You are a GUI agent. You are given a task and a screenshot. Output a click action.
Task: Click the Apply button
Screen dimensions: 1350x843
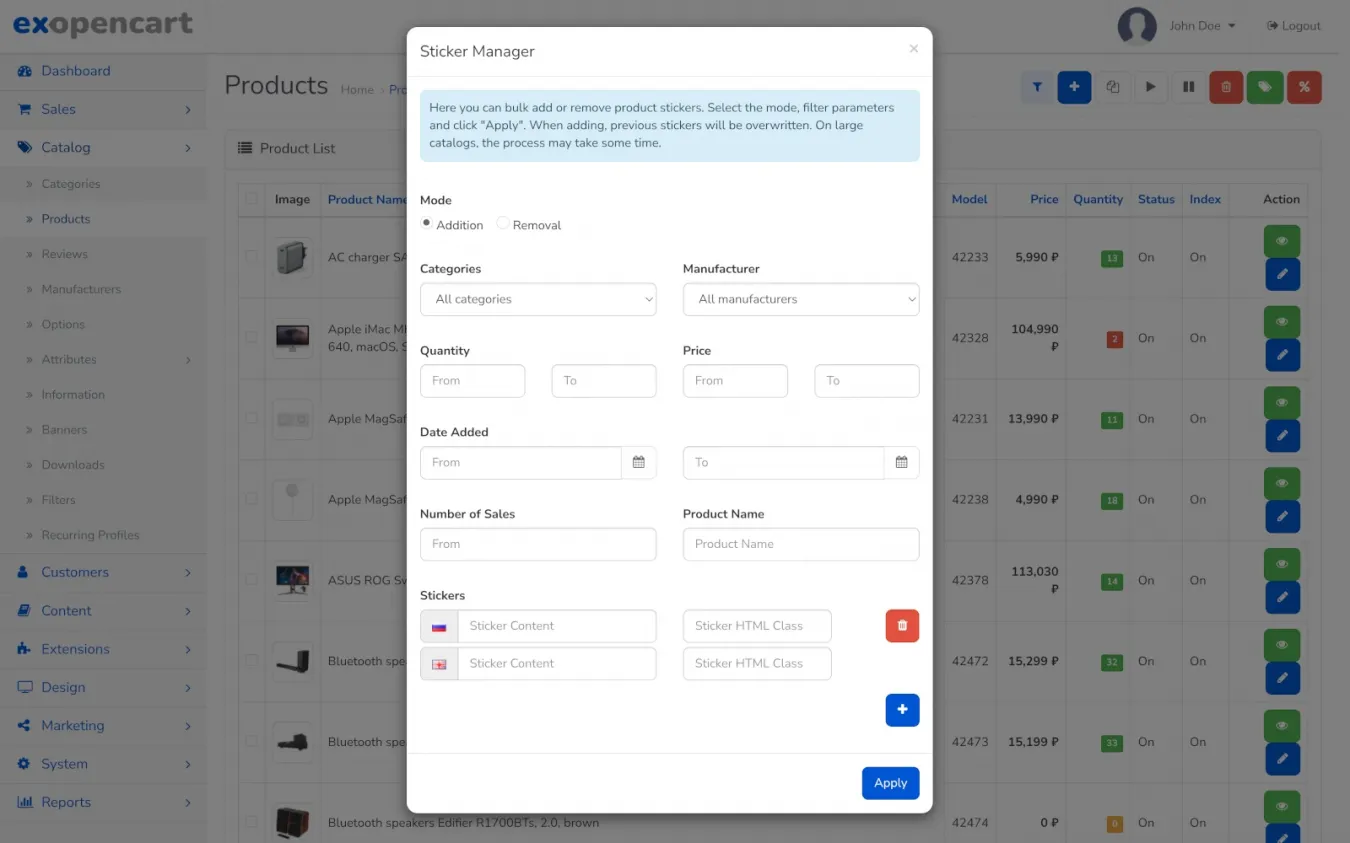(890, 783)
